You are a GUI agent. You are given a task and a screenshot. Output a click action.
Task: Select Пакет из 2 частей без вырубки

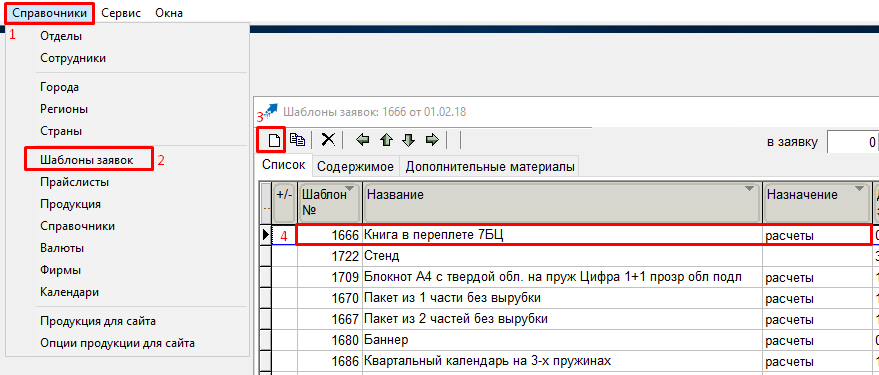pos(563,319)
